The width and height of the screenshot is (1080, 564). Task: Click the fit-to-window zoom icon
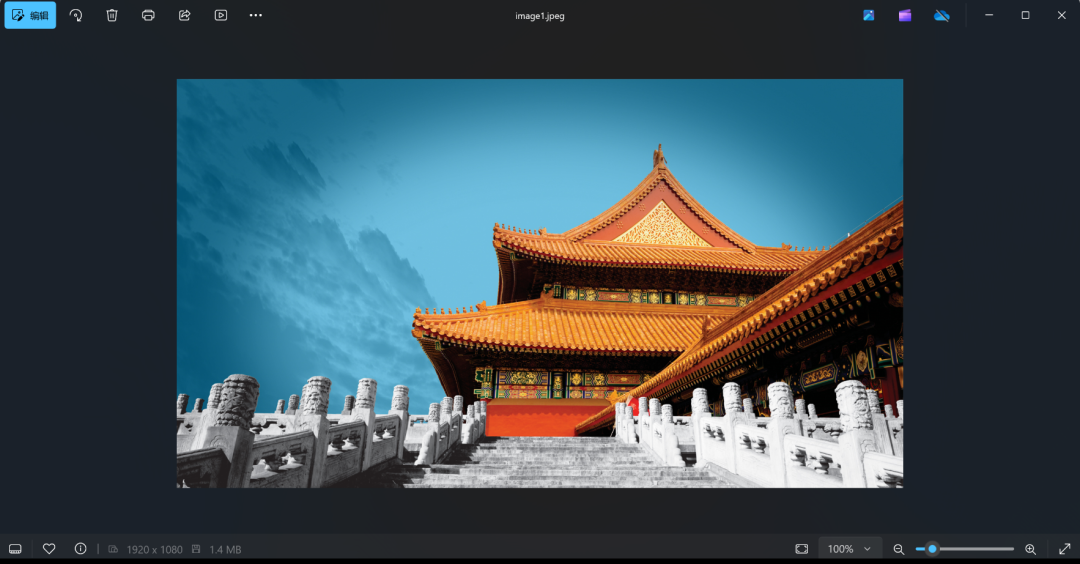click(802, 549)
